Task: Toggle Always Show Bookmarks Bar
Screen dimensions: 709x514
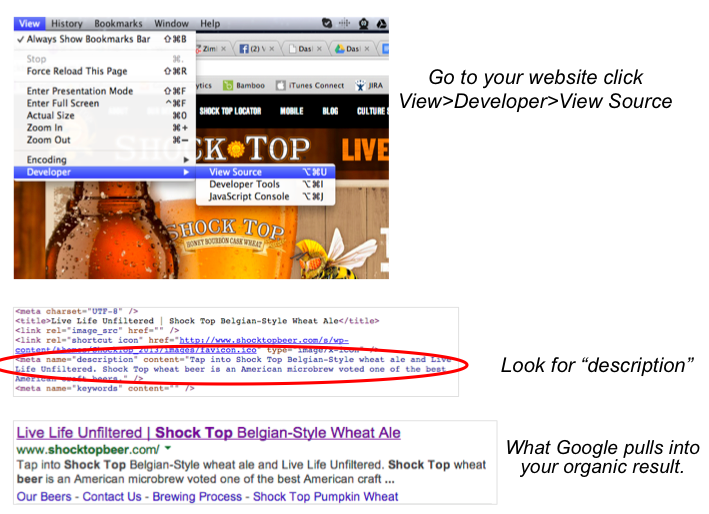Action: (105, 39)
